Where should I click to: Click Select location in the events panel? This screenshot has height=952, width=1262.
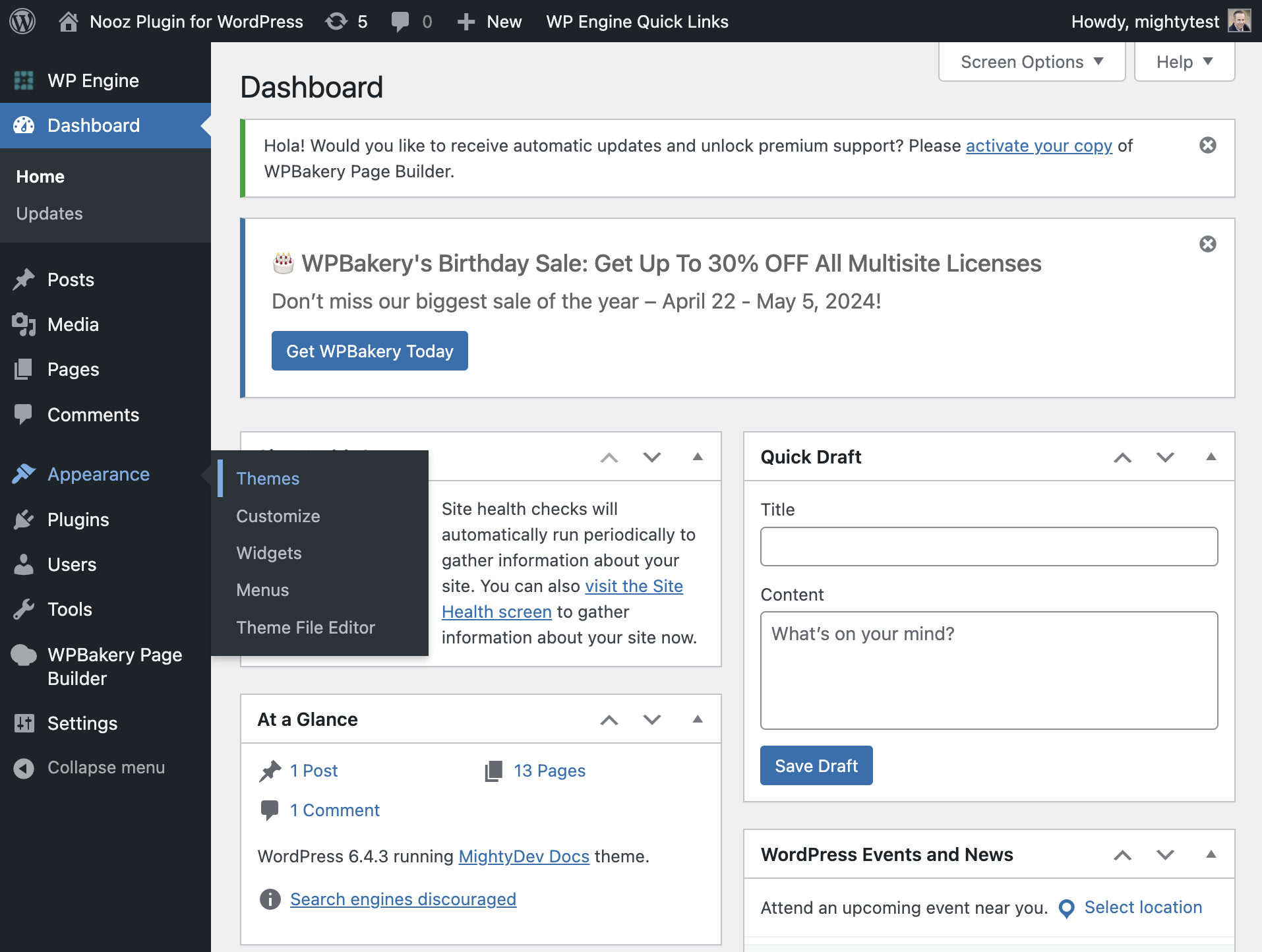(1143, 907)
